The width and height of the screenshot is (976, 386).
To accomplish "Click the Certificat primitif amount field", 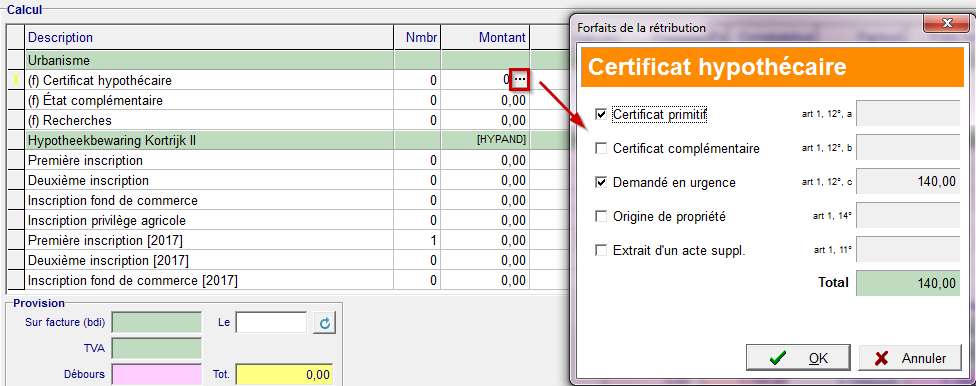I will (x=908, y=113).
